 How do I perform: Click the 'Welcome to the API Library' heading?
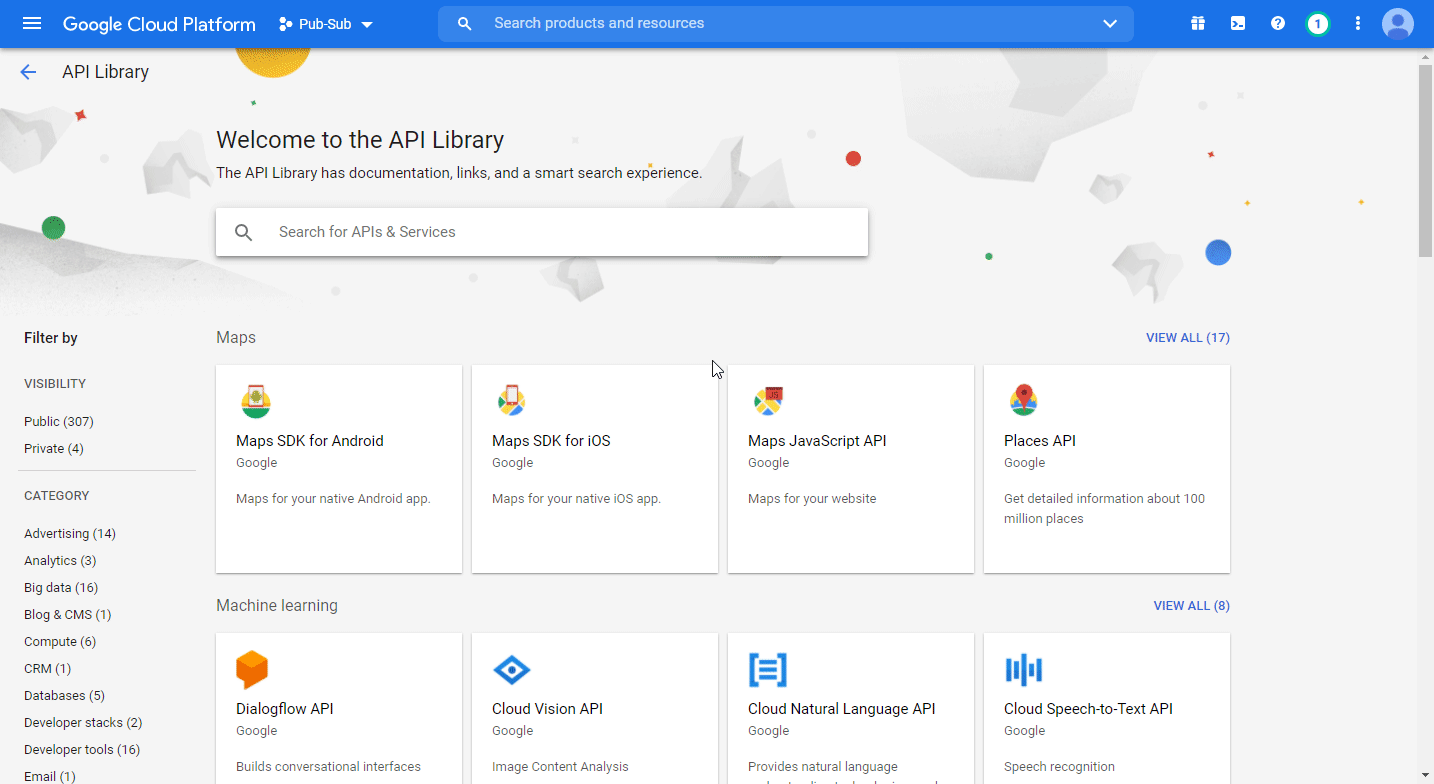[x=360, y=140]
